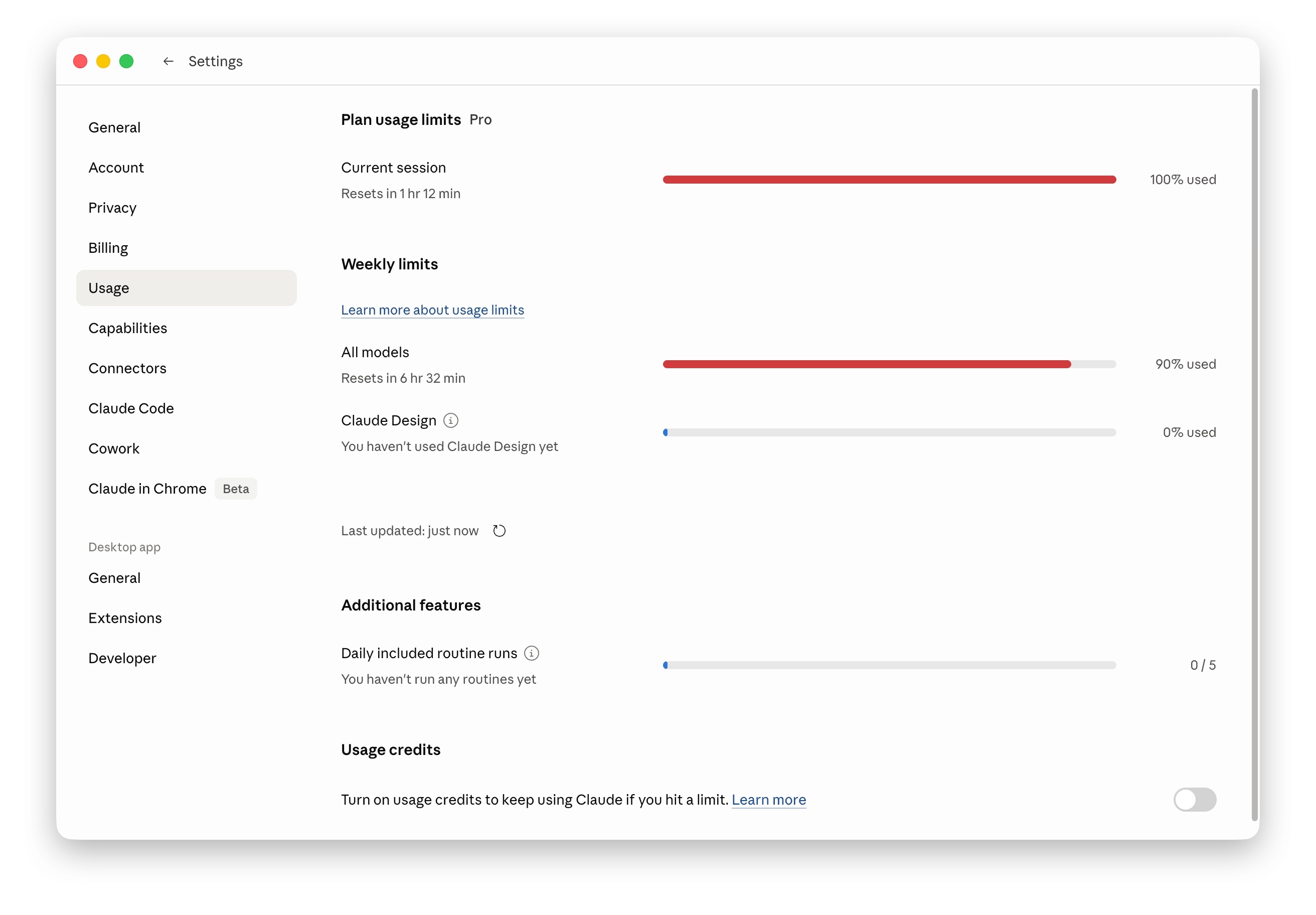Open the Capabilities settings section
Viewport: 1316px width, 915px height.
186,328
